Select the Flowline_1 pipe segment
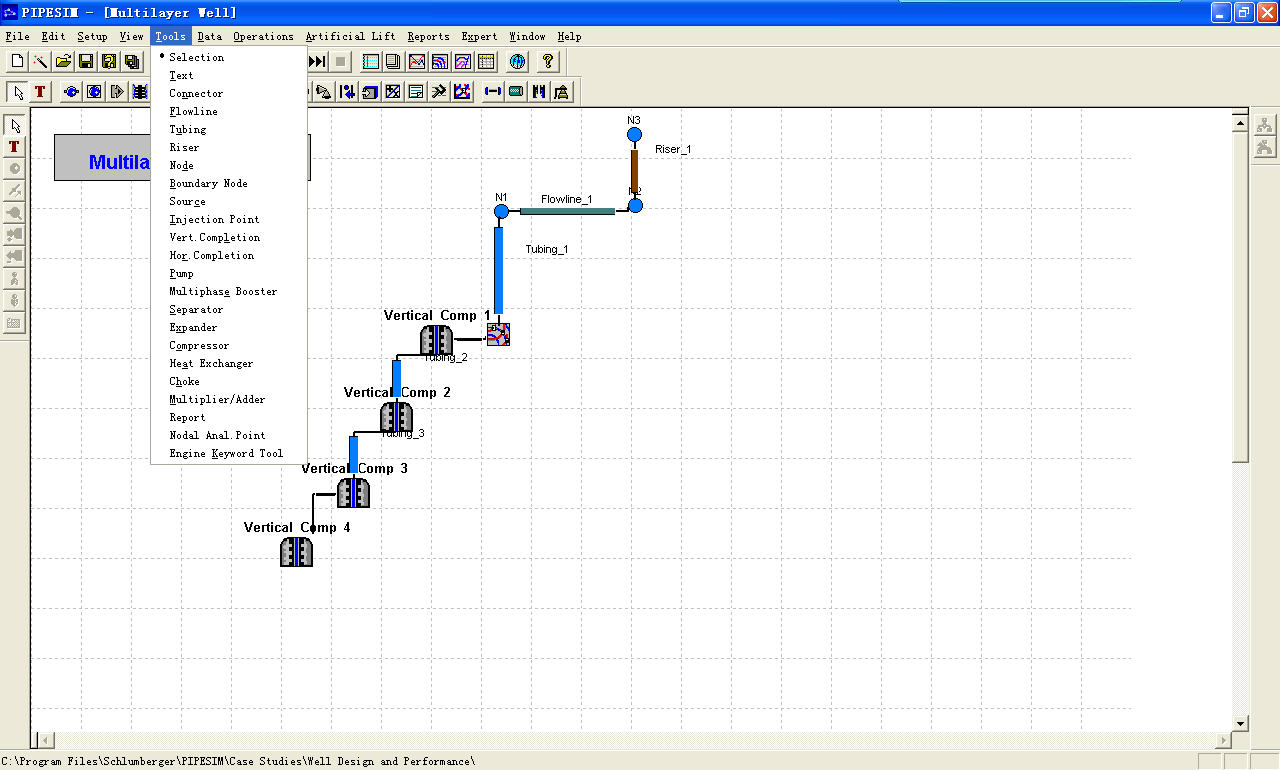The width and height of the screenshot is (1280, 770). pos(567,211)
